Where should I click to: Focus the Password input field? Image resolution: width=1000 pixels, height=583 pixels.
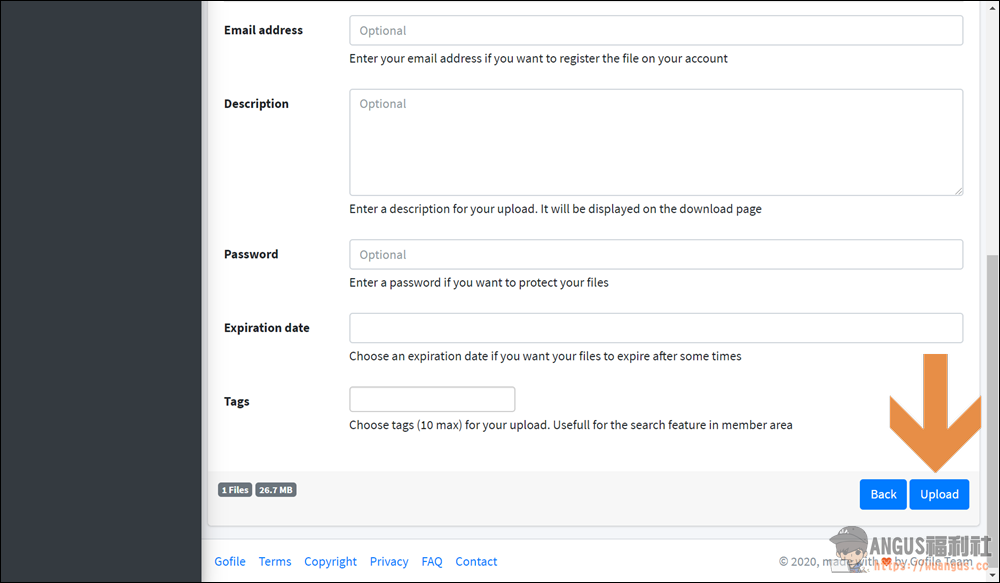(x=656, y=255)
